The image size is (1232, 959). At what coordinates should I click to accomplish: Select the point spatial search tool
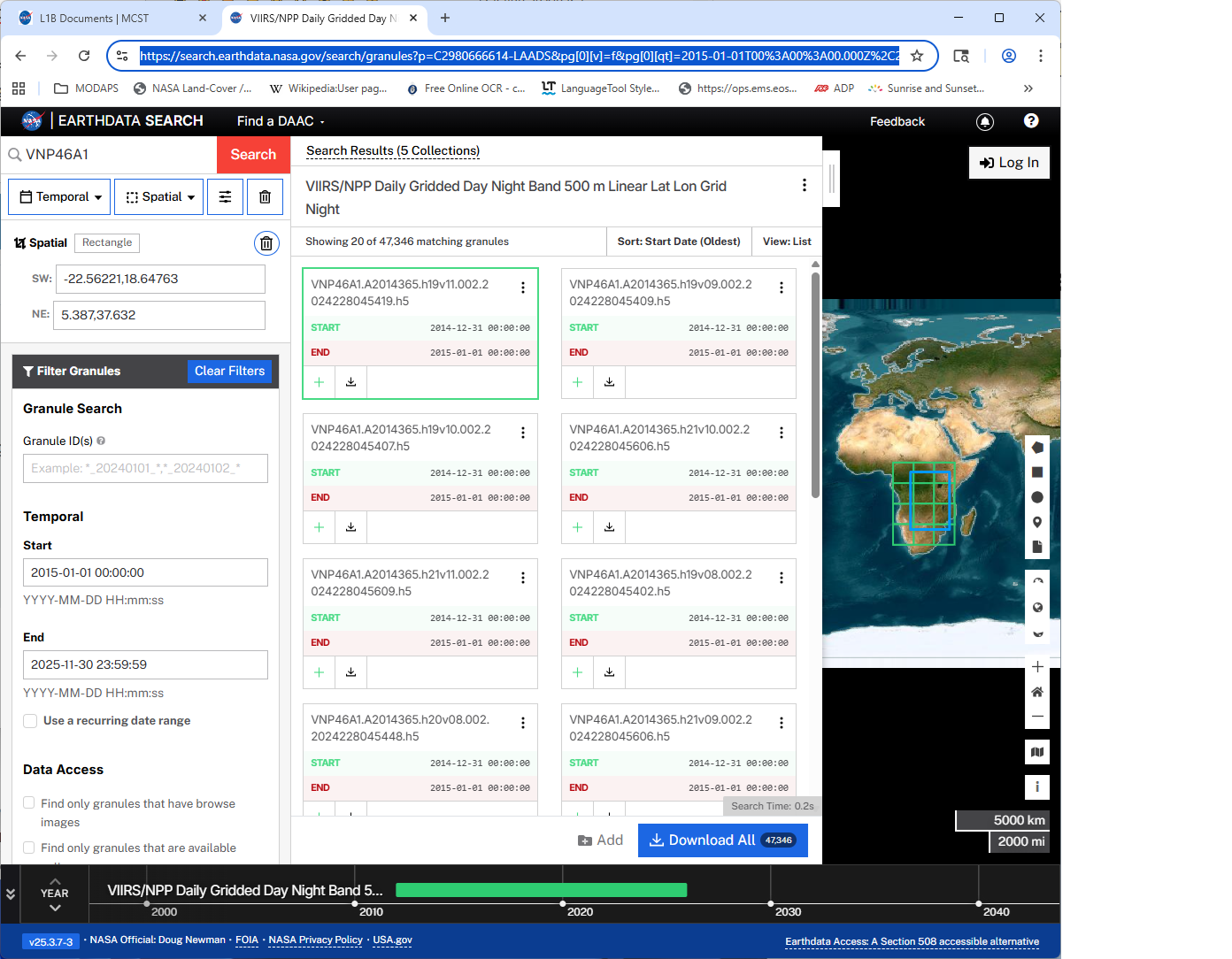(x=1037, y=521)
